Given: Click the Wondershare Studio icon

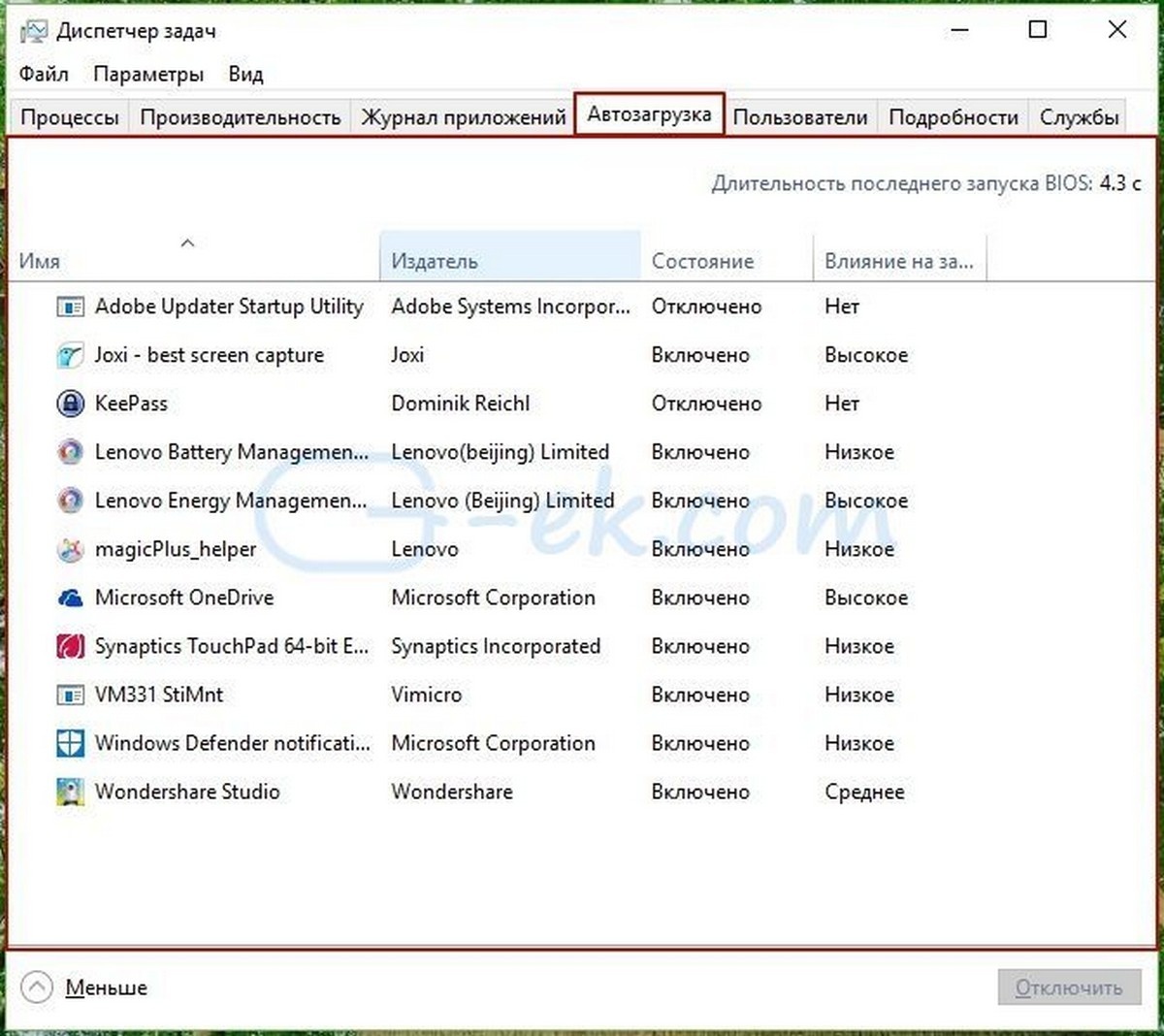Looking at the screenshot, I should (70, 793).
